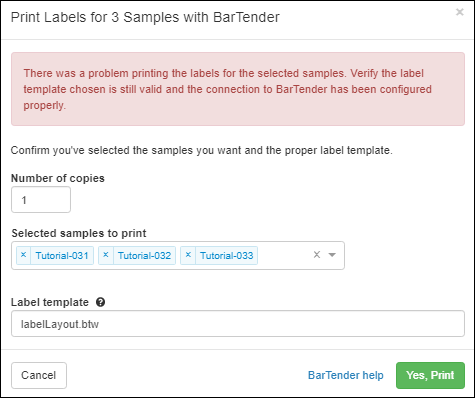475x398 pixels.
Task: Open Label template help tooltip icon
Action: pos(100,302)
